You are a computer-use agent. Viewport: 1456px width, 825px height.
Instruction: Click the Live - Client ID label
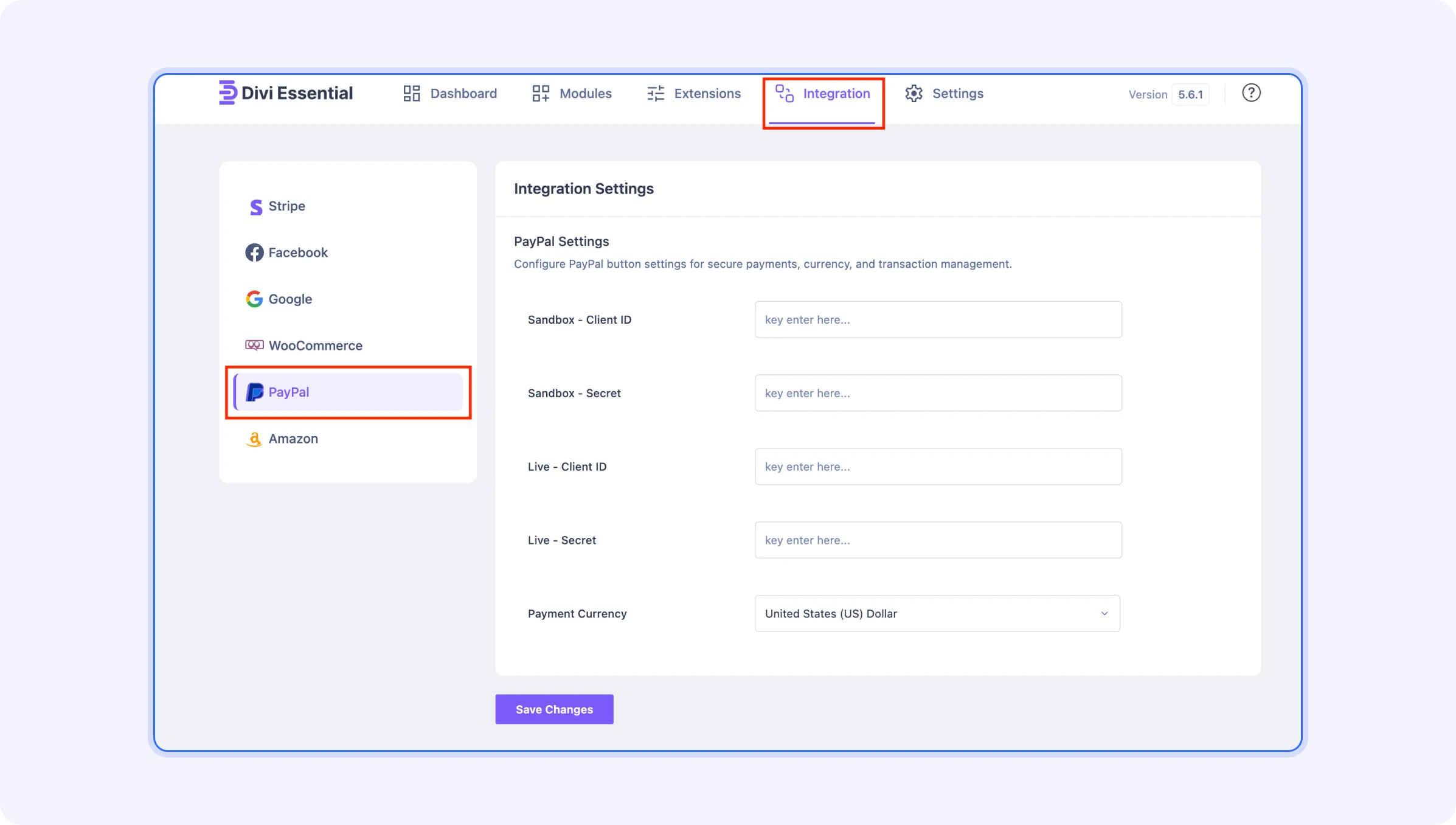[x=567, y=467]
